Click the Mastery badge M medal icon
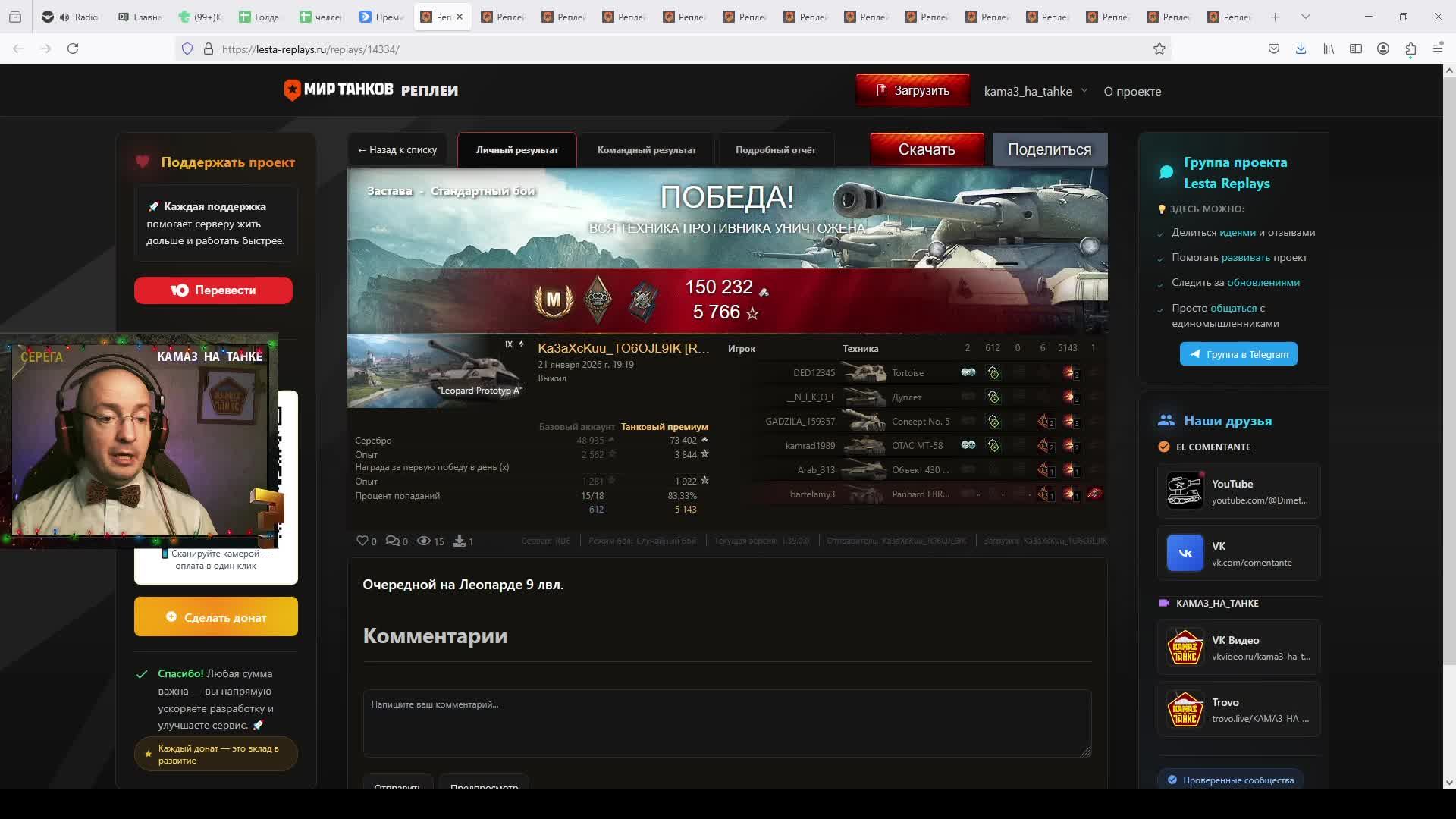The width and height of the screenshot is (1456, 819). coord(554,300)
